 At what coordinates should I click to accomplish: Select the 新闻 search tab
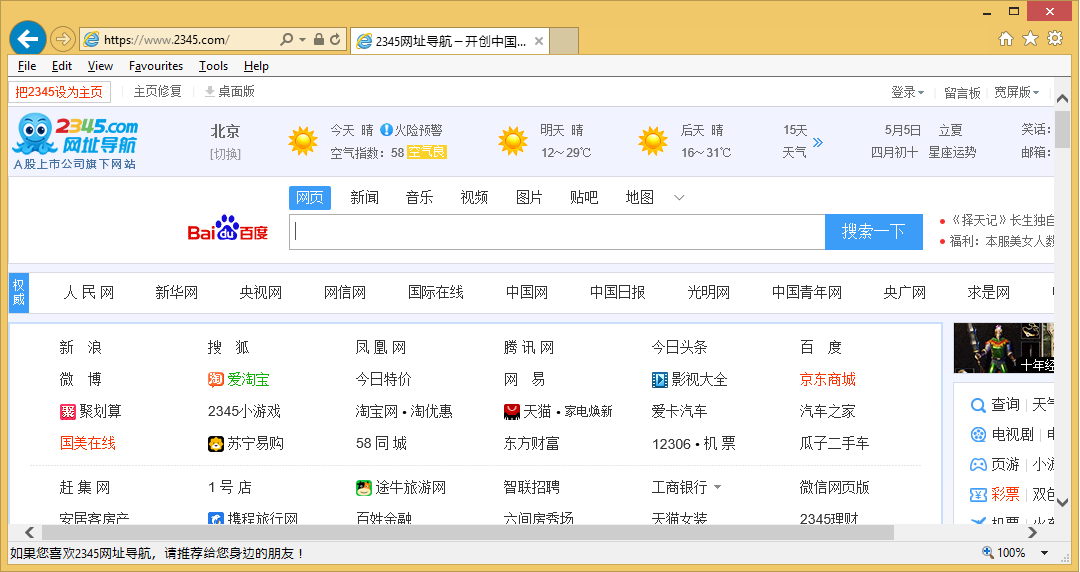pos(364,198)
